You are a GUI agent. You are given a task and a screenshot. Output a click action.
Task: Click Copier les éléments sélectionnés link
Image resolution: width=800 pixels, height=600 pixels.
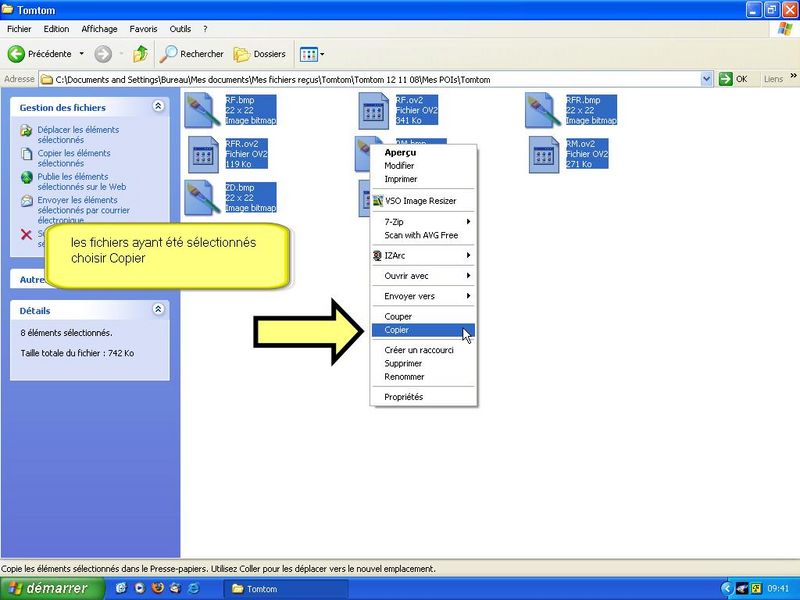73,158
